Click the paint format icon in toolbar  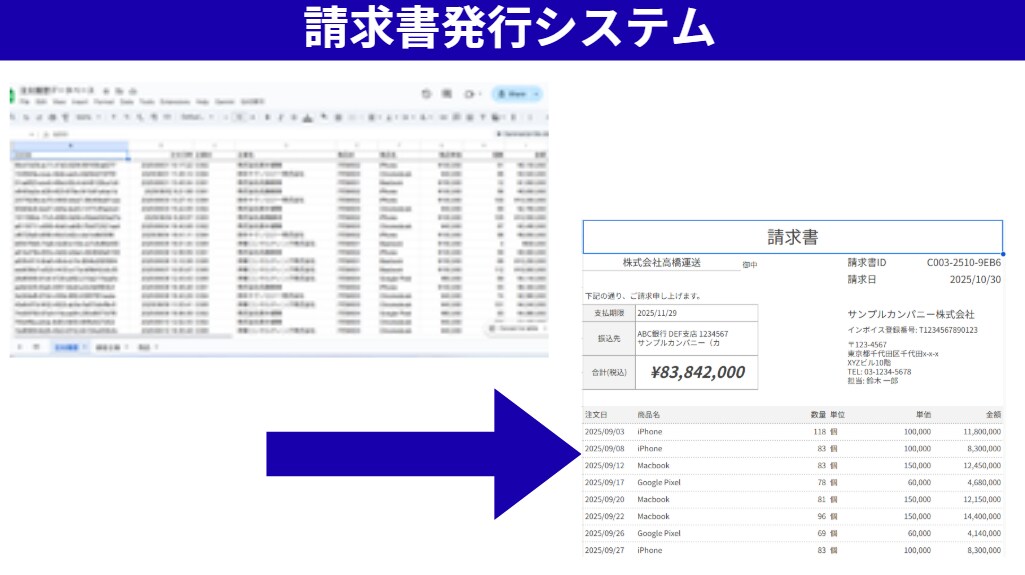(65, 117)
